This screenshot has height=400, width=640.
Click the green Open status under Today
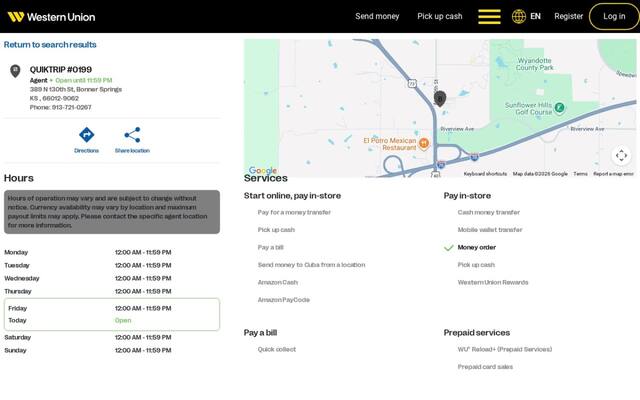click(x=123, y=320)
